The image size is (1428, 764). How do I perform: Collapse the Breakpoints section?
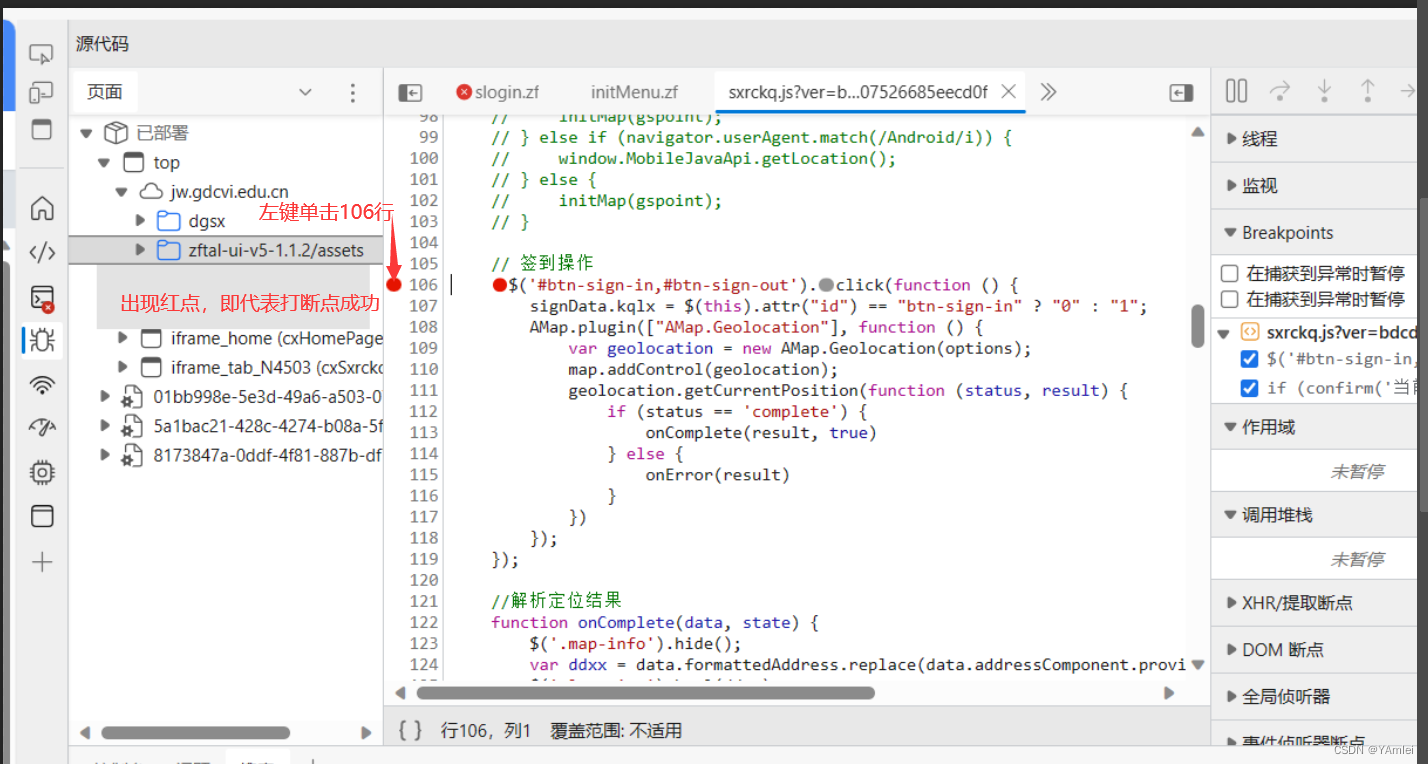click(x=1231, y=233)
